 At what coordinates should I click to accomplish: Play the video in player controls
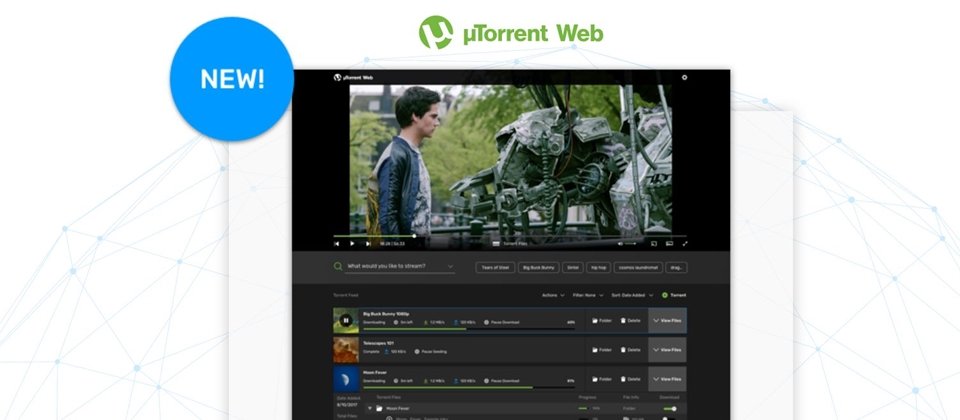[352, 244]
